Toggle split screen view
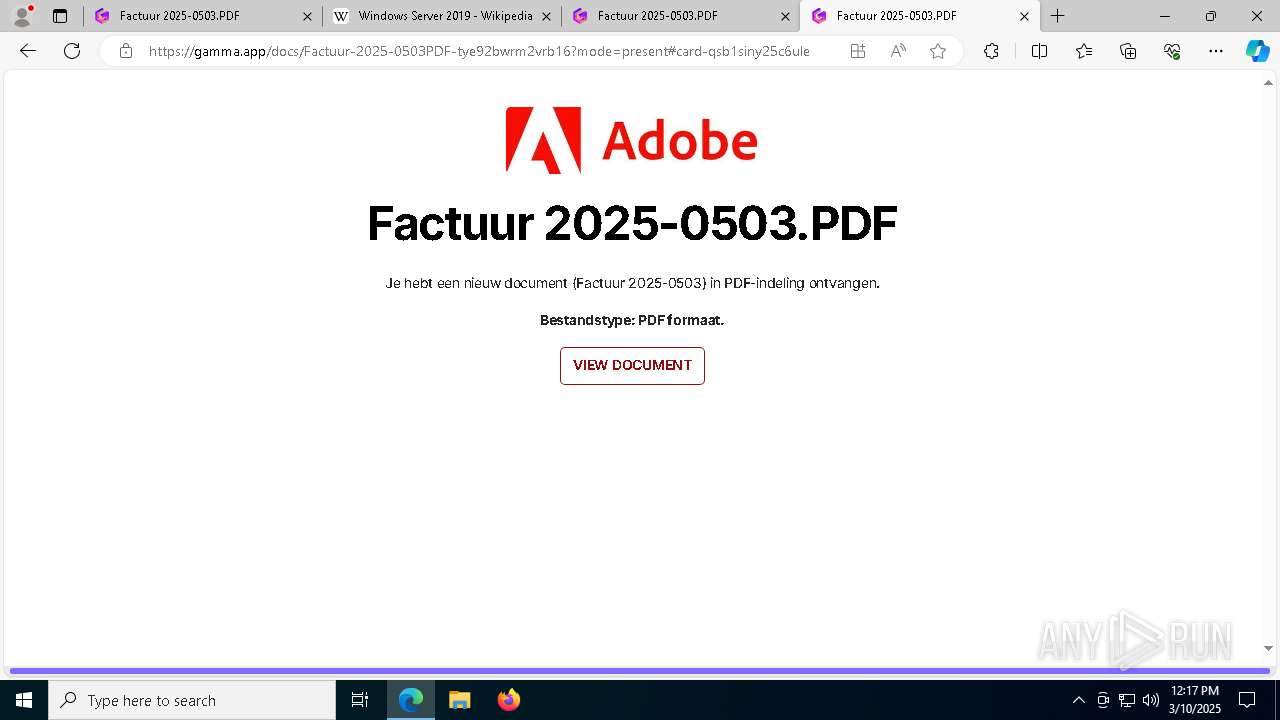The height and width of the screenshot is (720, 1280). click(1039, 51)
